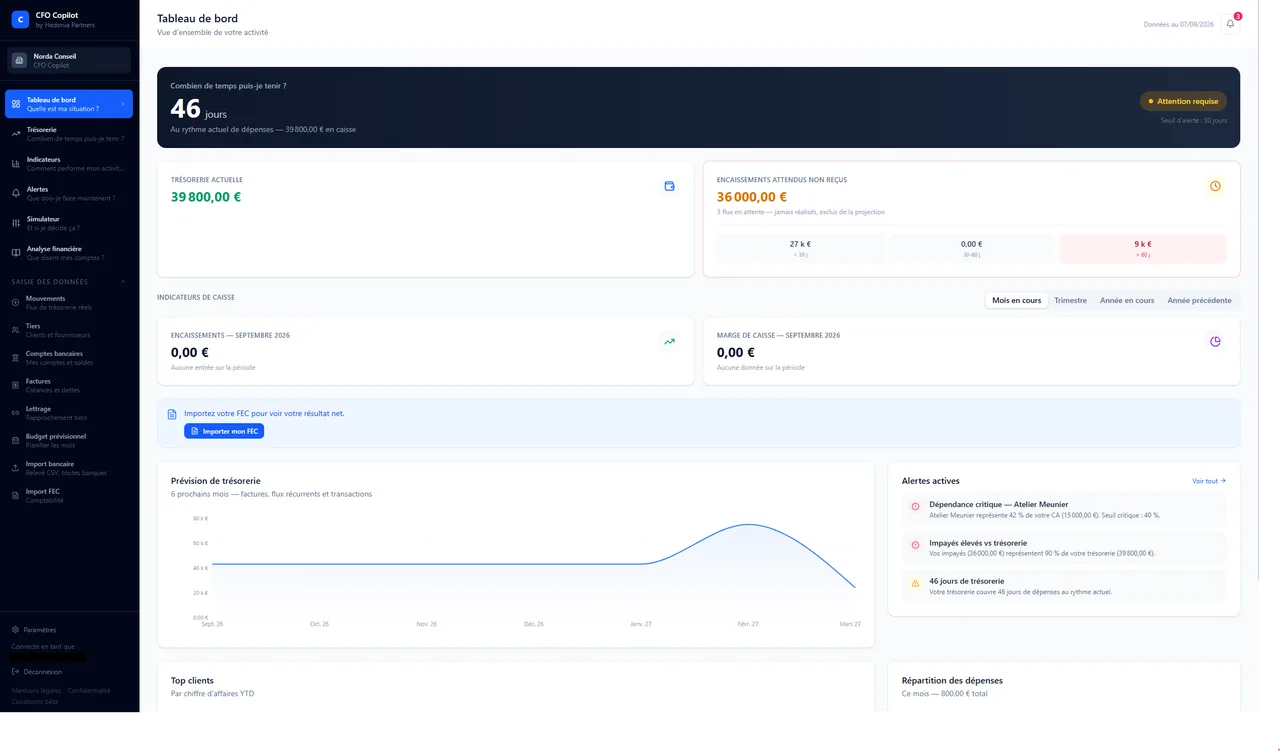
Task: Open Paramètres settings
Action: tap(34, 630)
